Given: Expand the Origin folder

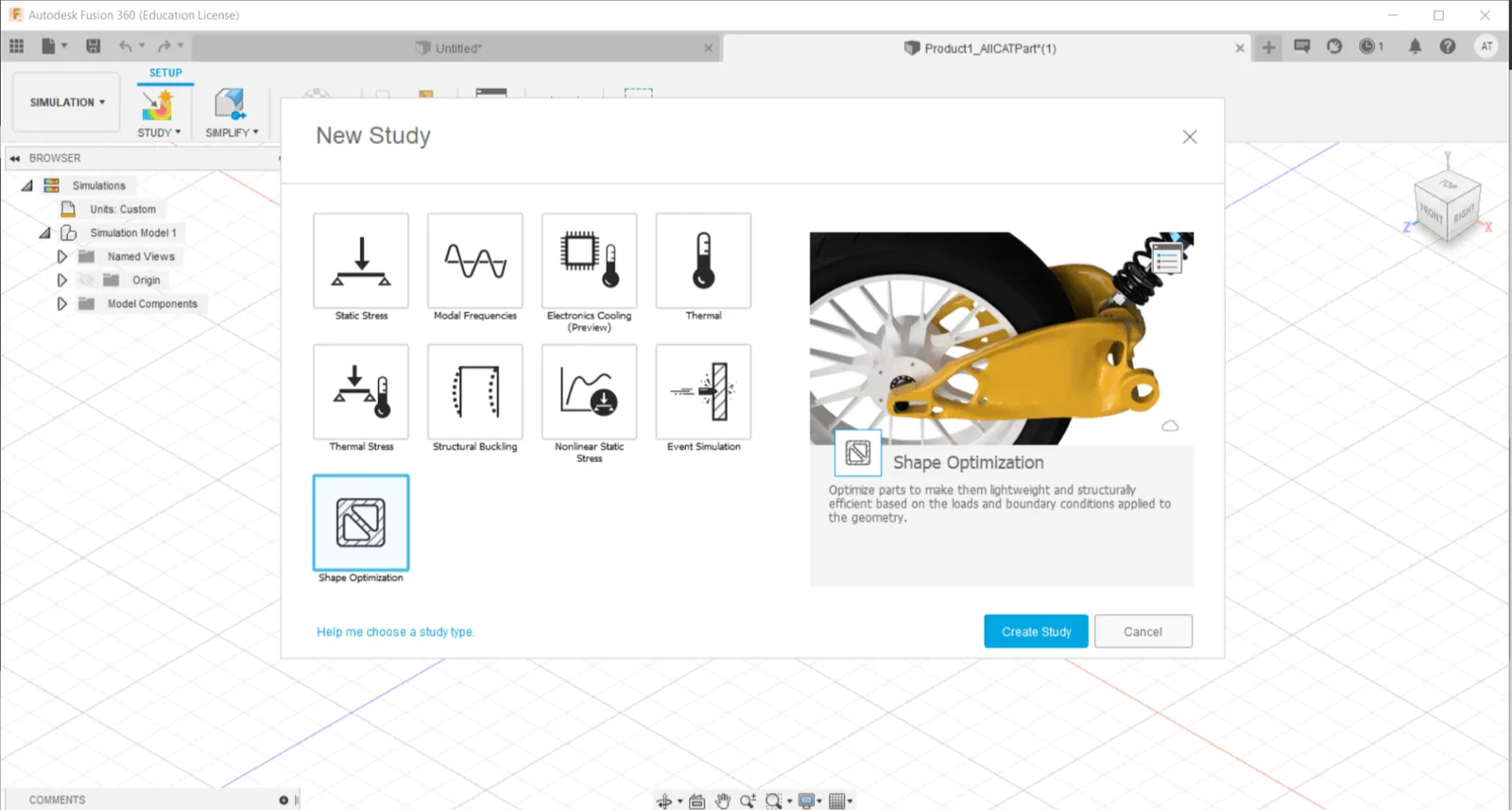Looking at the screenshot, I should (62, 280).
